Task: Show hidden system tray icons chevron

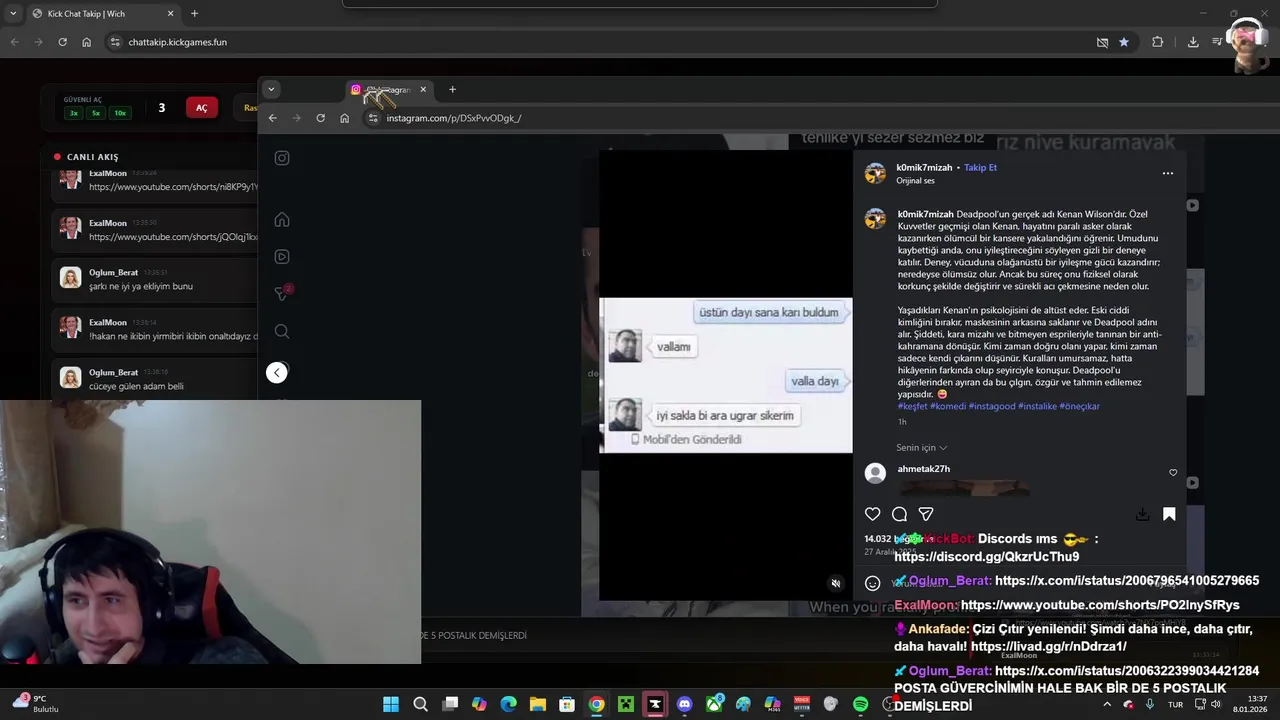Action: [x=1107, y=704]
